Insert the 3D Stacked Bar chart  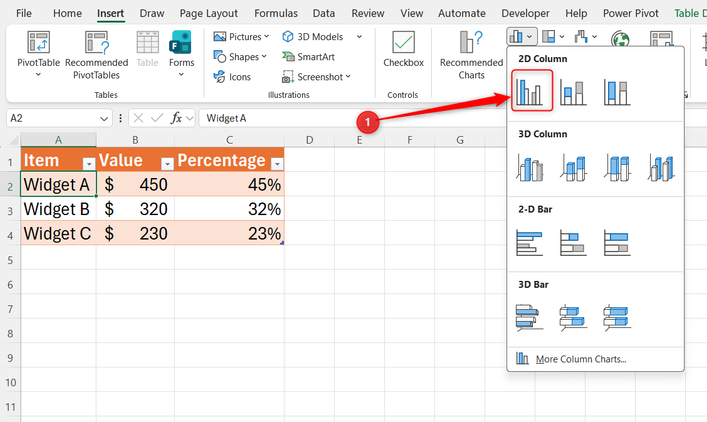click(x=573, y=317)
